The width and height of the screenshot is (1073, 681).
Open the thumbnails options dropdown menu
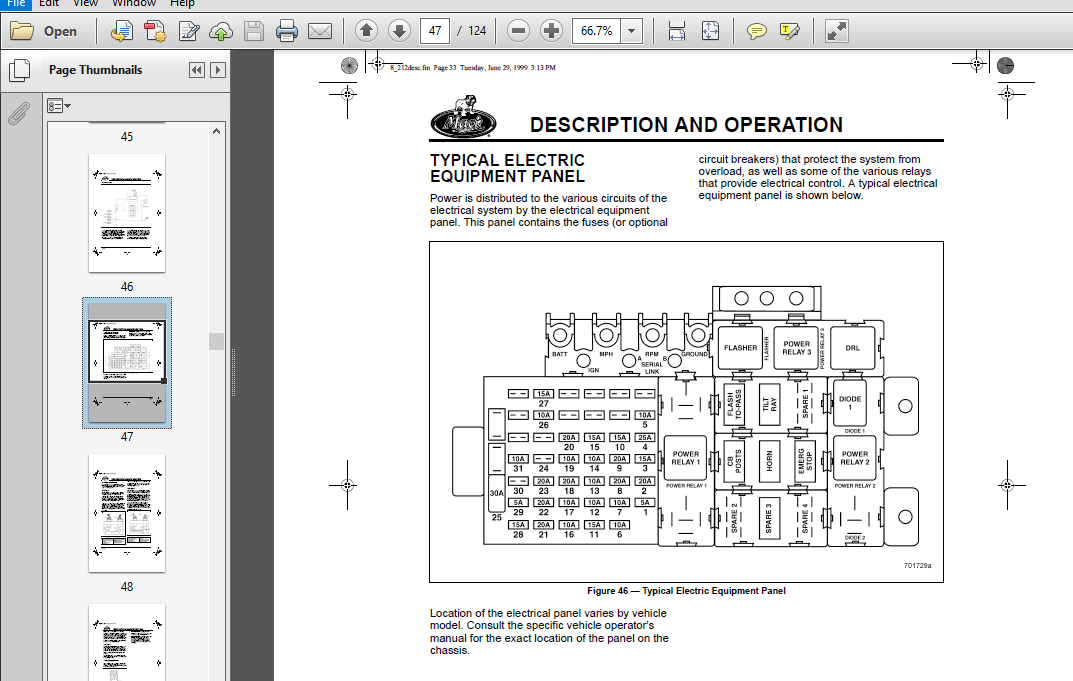click(59, 106)
